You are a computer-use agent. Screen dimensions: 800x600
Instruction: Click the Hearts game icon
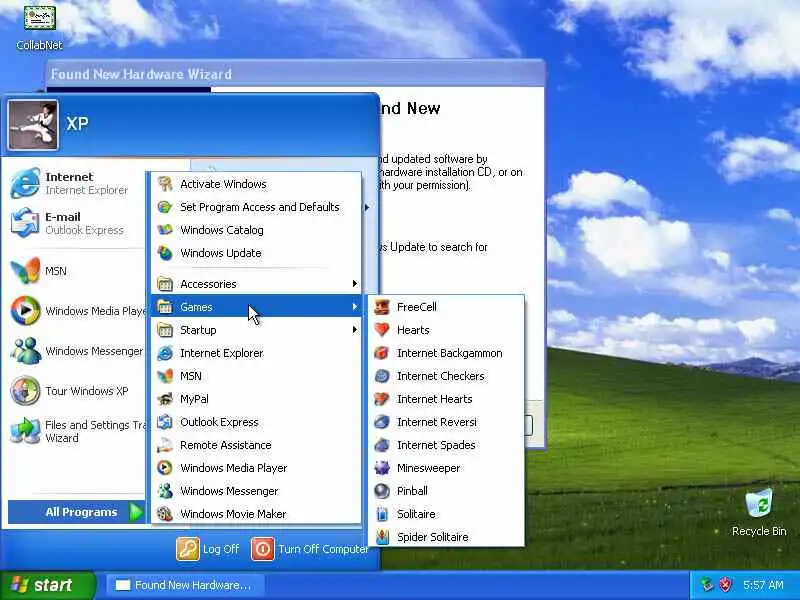(382, 330)
